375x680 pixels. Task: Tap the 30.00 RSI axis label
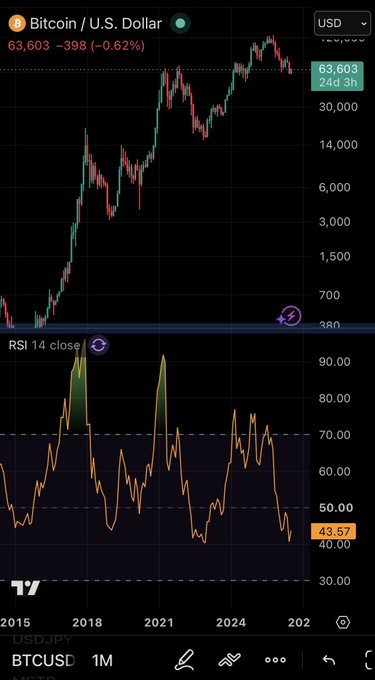pyautogui.click(x=335, y=581)
